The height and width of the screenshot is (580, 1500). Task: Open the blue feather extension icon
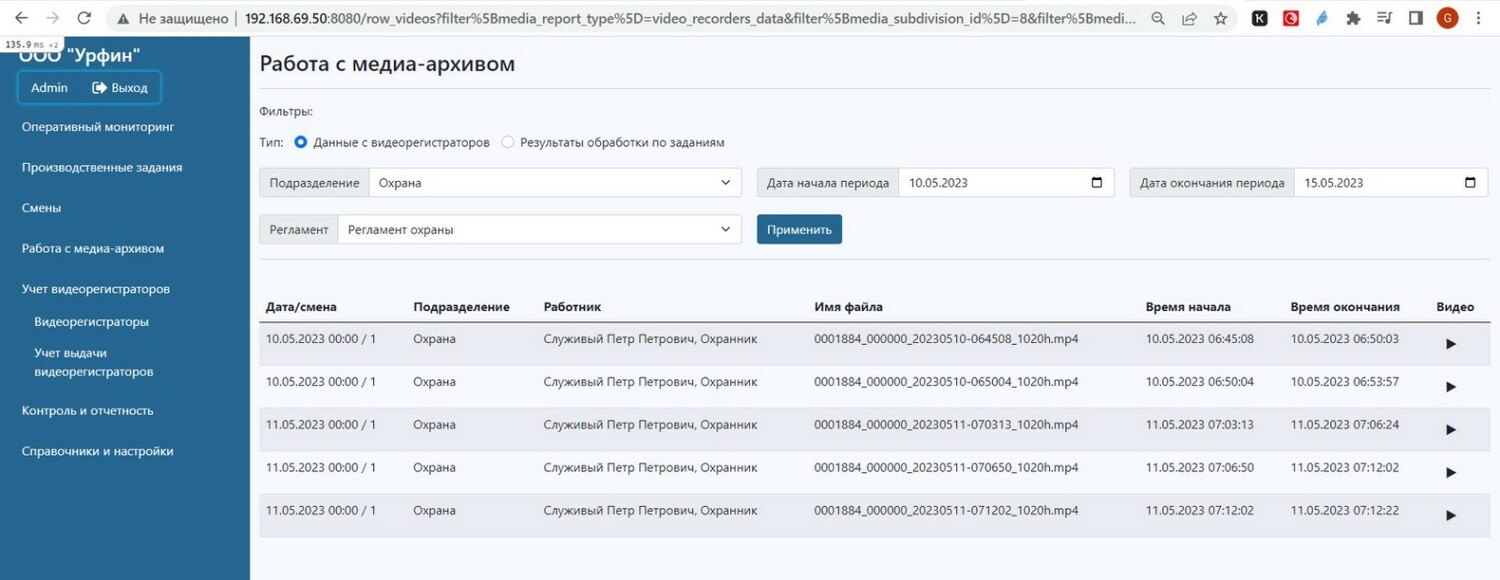(1322, 18)
